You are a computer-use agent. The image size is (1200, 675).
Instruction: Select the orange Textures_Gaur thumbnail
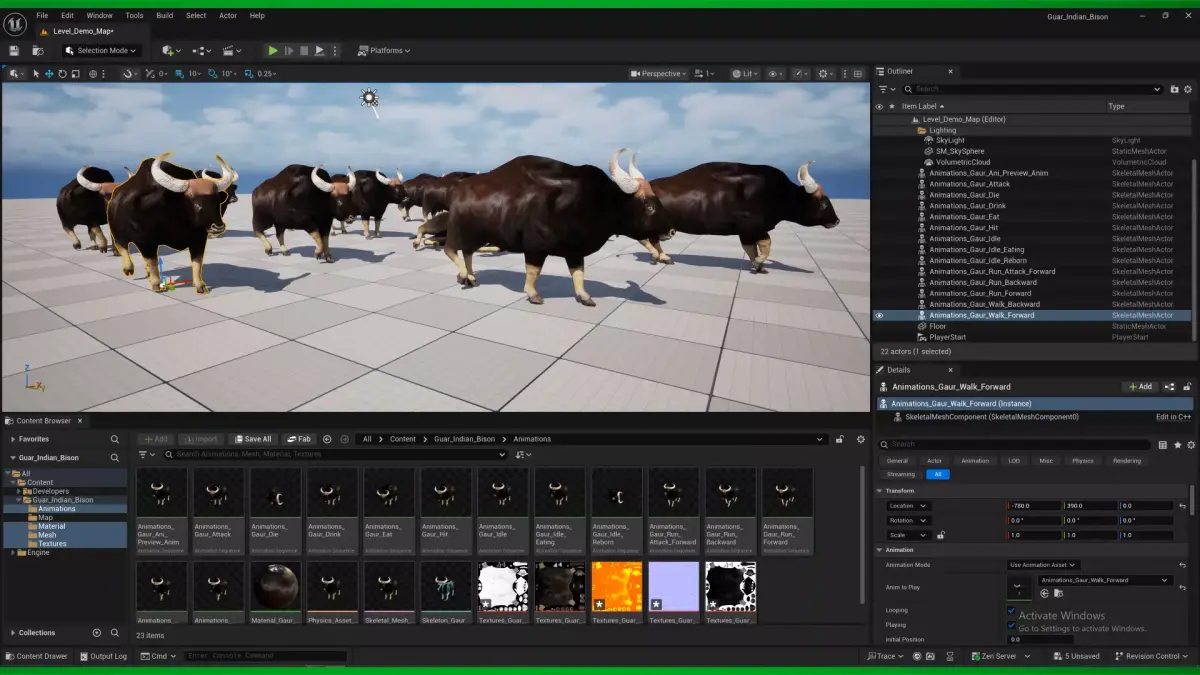coord(617,586)
